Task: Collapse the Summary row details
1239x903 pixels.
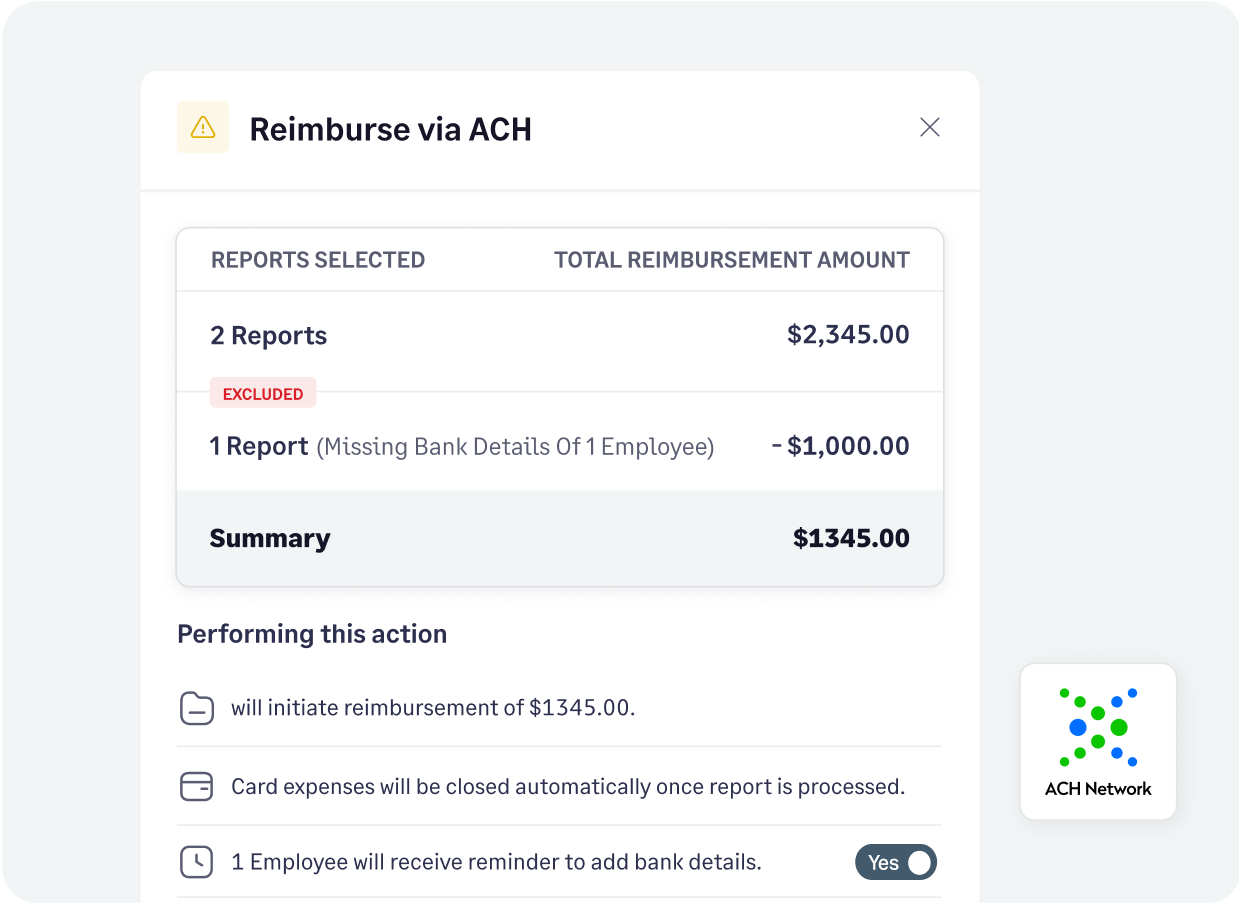Action: [x=559, y=538]
